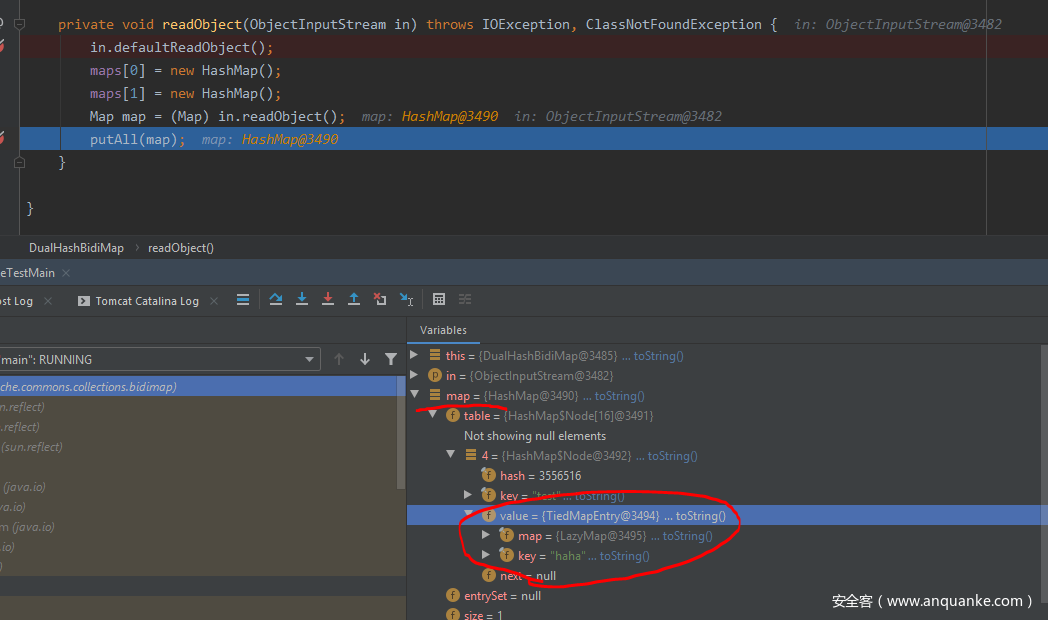The width and height of the screenshot is (1048, 620).
Task: Click the Run to Cursor icon
Action: [x=406, y=299]
